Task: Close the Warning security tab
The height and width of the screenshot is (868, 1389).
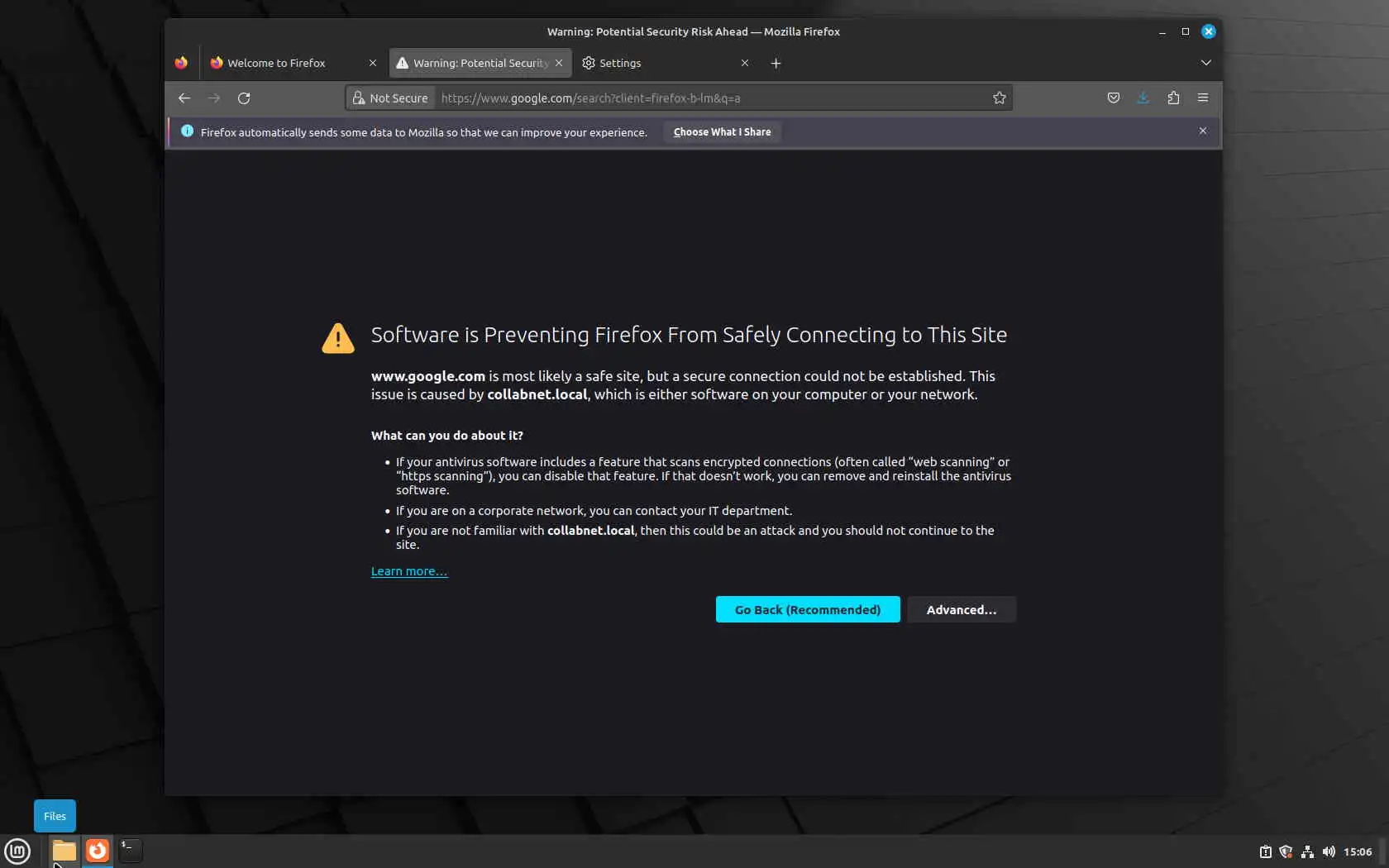Action: 559,63
